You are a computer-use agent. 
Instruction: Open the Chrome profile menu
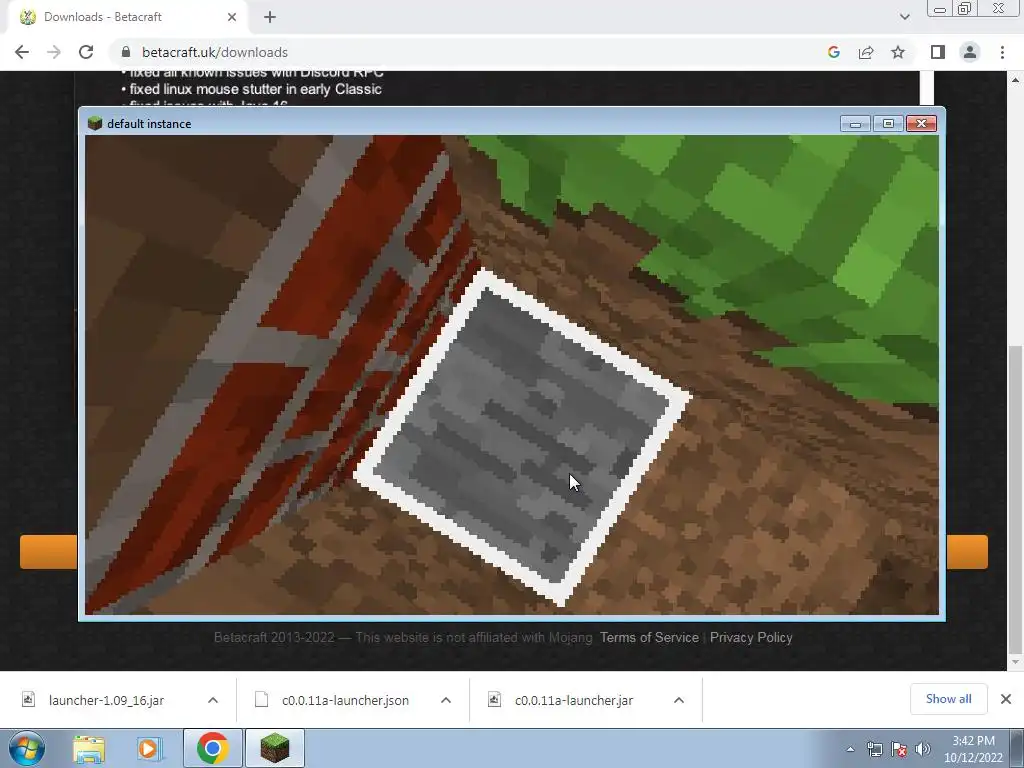pos(970,52)
